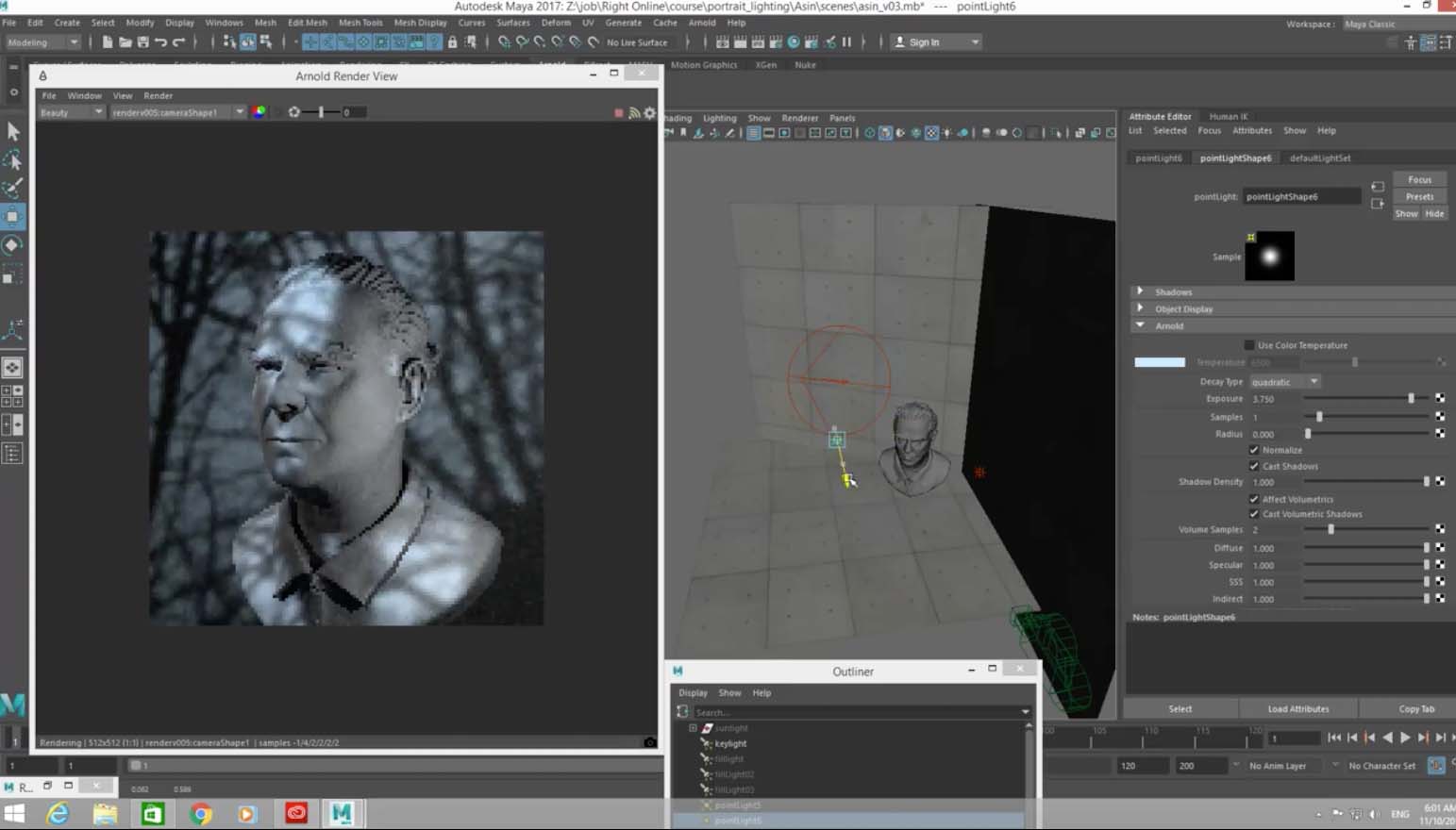Click the Play forward button in the timeline
The width and height of the screenshot is (1456, 830).
click(x=1405, y=738)
